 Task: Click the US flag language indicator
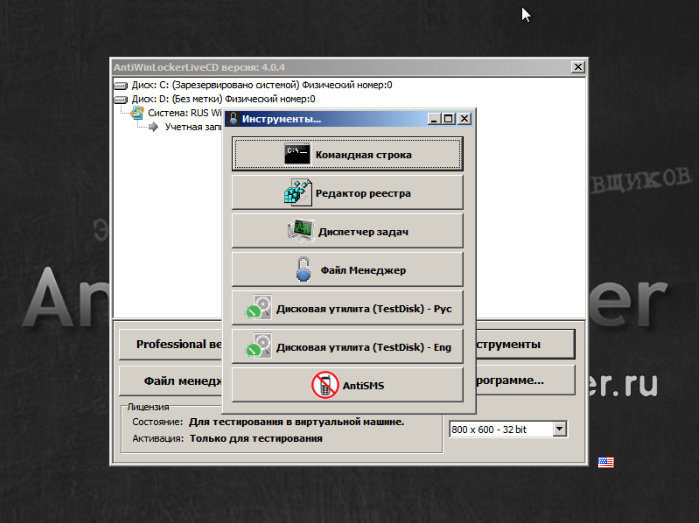[x=606, y=462]
